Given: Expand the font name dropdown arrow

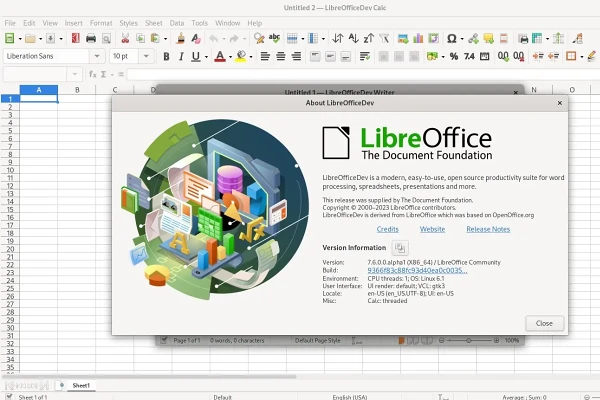Looking at the screenshot, I should tap(97, 56).
